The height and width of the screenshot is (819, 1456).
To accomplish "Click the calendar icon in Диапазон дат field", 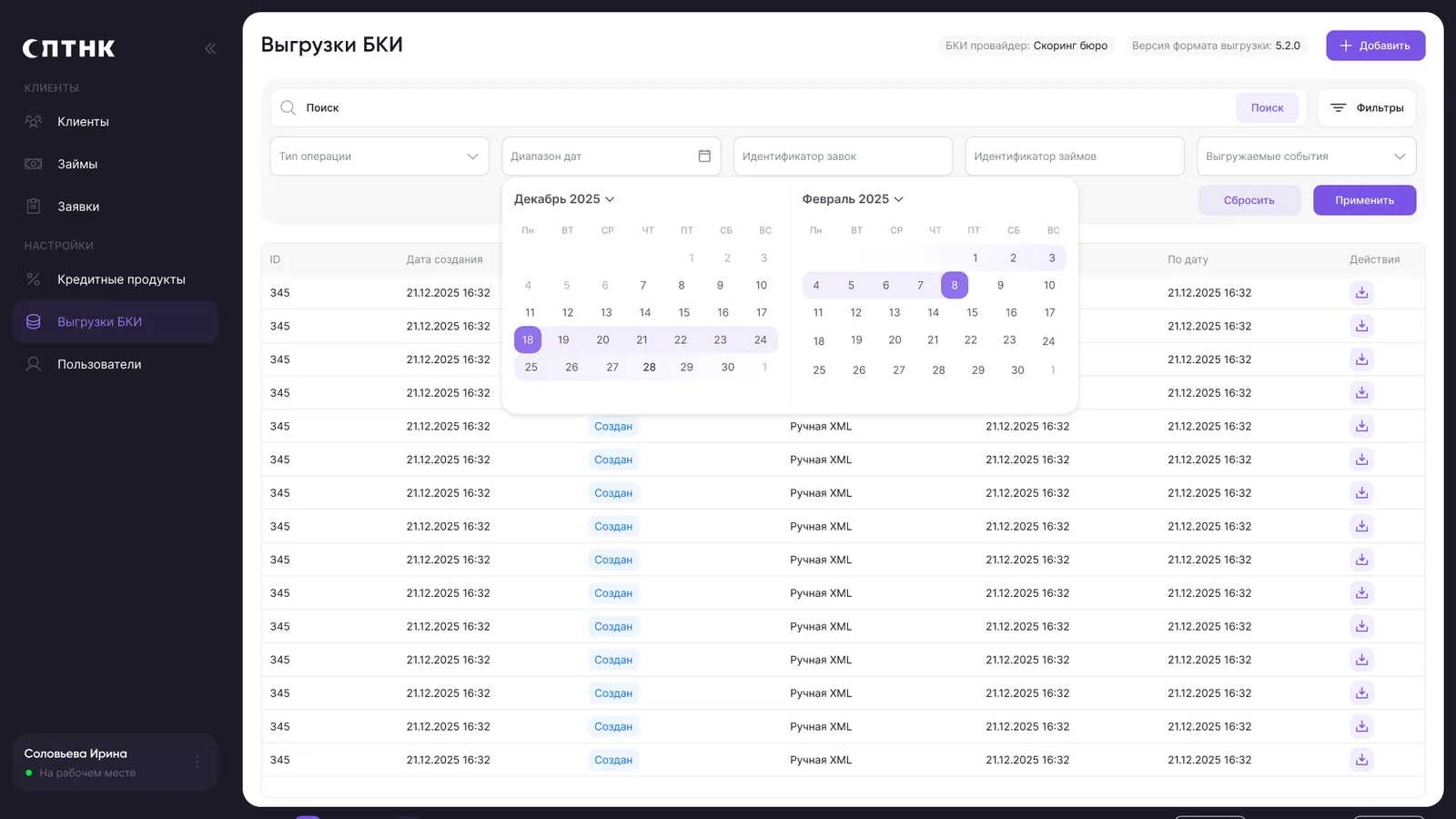I will 704,156.
